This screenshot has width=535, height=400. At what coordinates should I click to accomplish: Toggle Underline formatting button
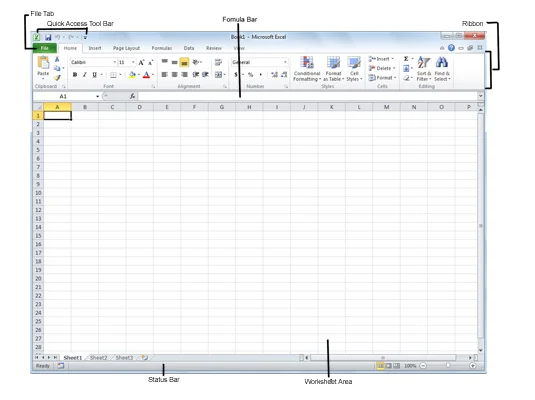[x=95, y=75]
